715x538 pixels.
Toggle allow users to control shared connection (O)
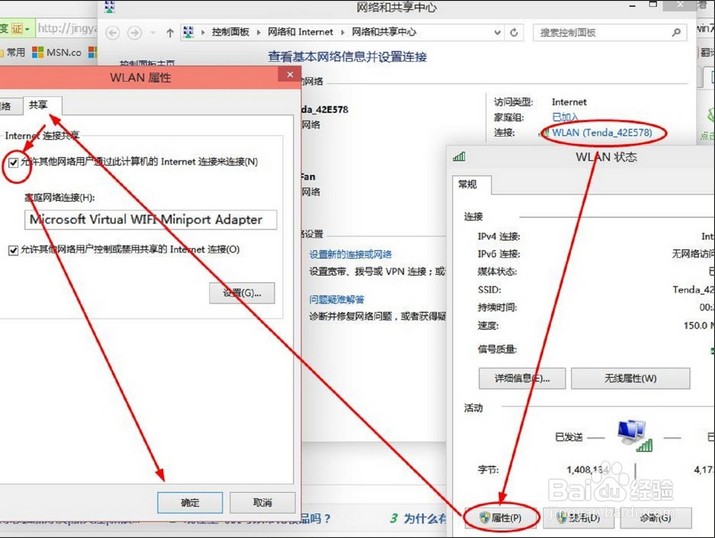13,250
